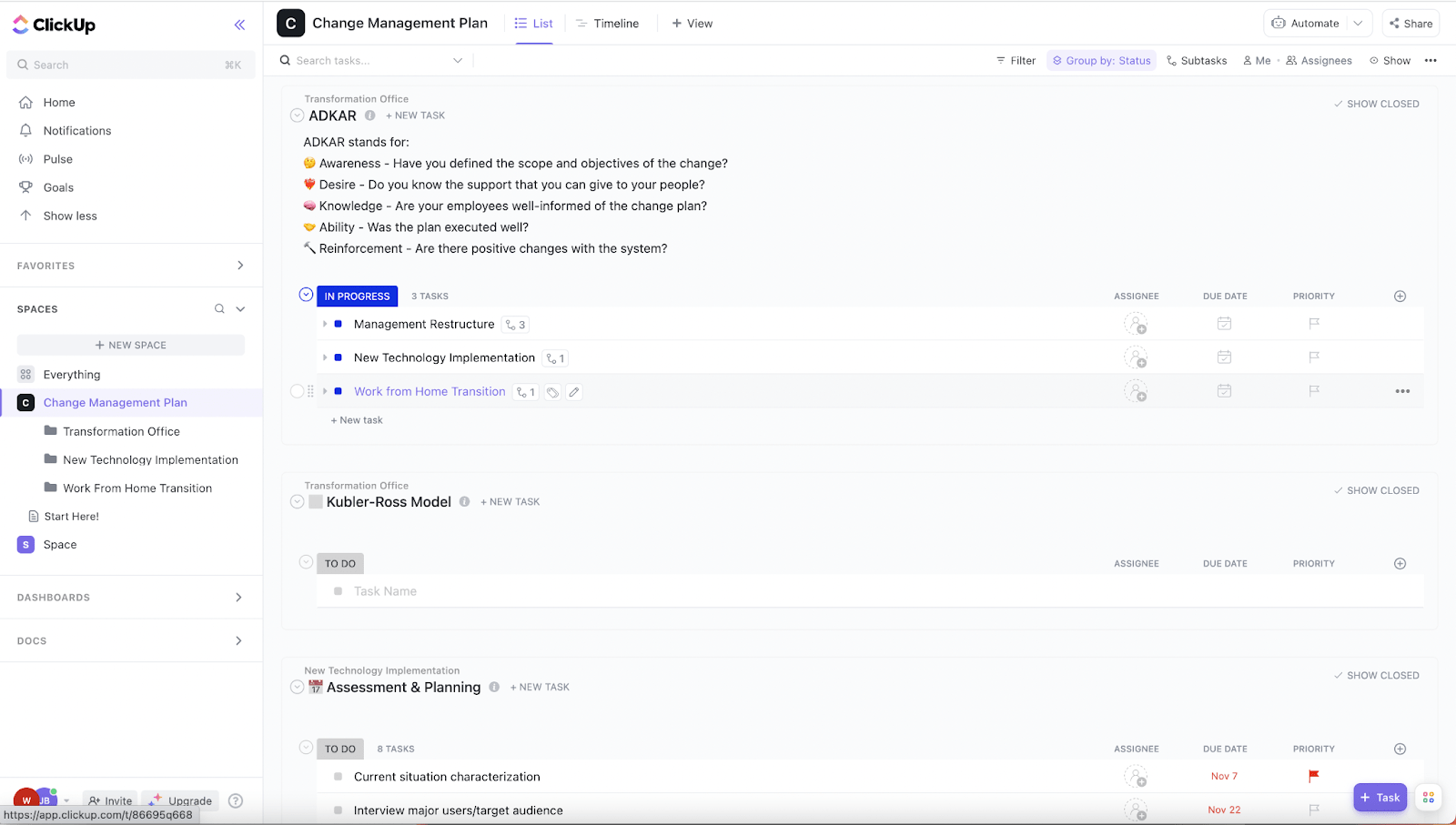Collapse ADKAR list section
This screenshot has width=1456, height=825.
click(x=297, y=116)
